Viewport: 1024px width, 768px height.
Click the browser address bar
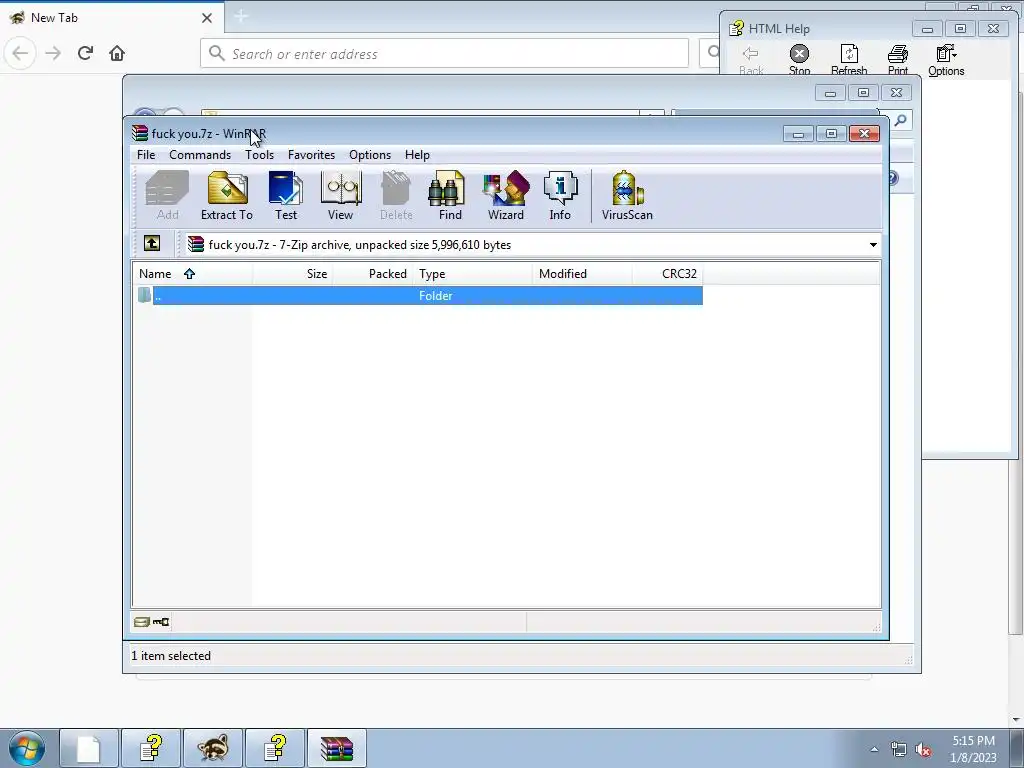[x=444, y=54]
